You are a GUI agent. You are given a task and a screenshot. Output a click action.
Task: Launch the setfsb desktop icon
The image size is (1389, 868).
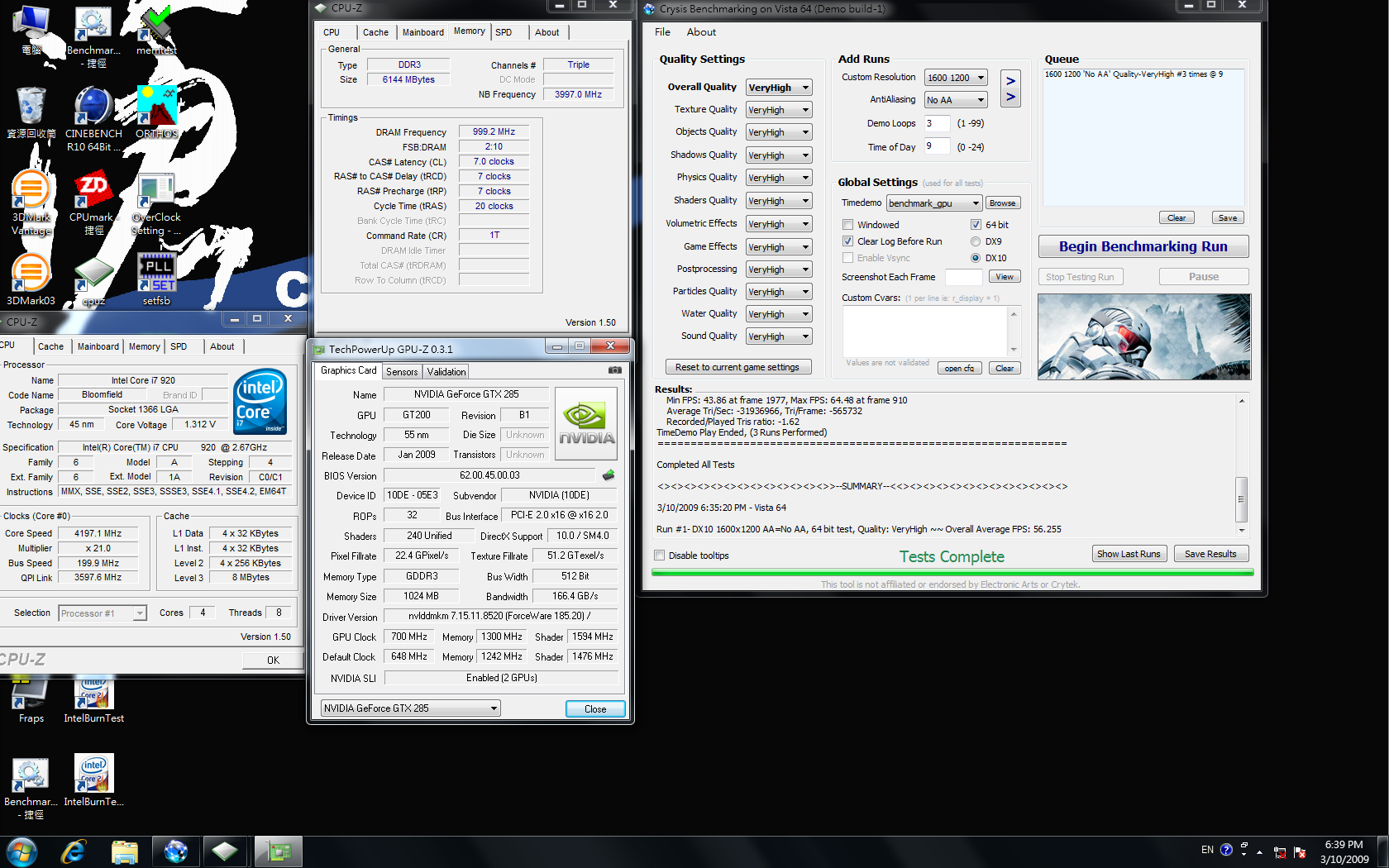[156, 280]
